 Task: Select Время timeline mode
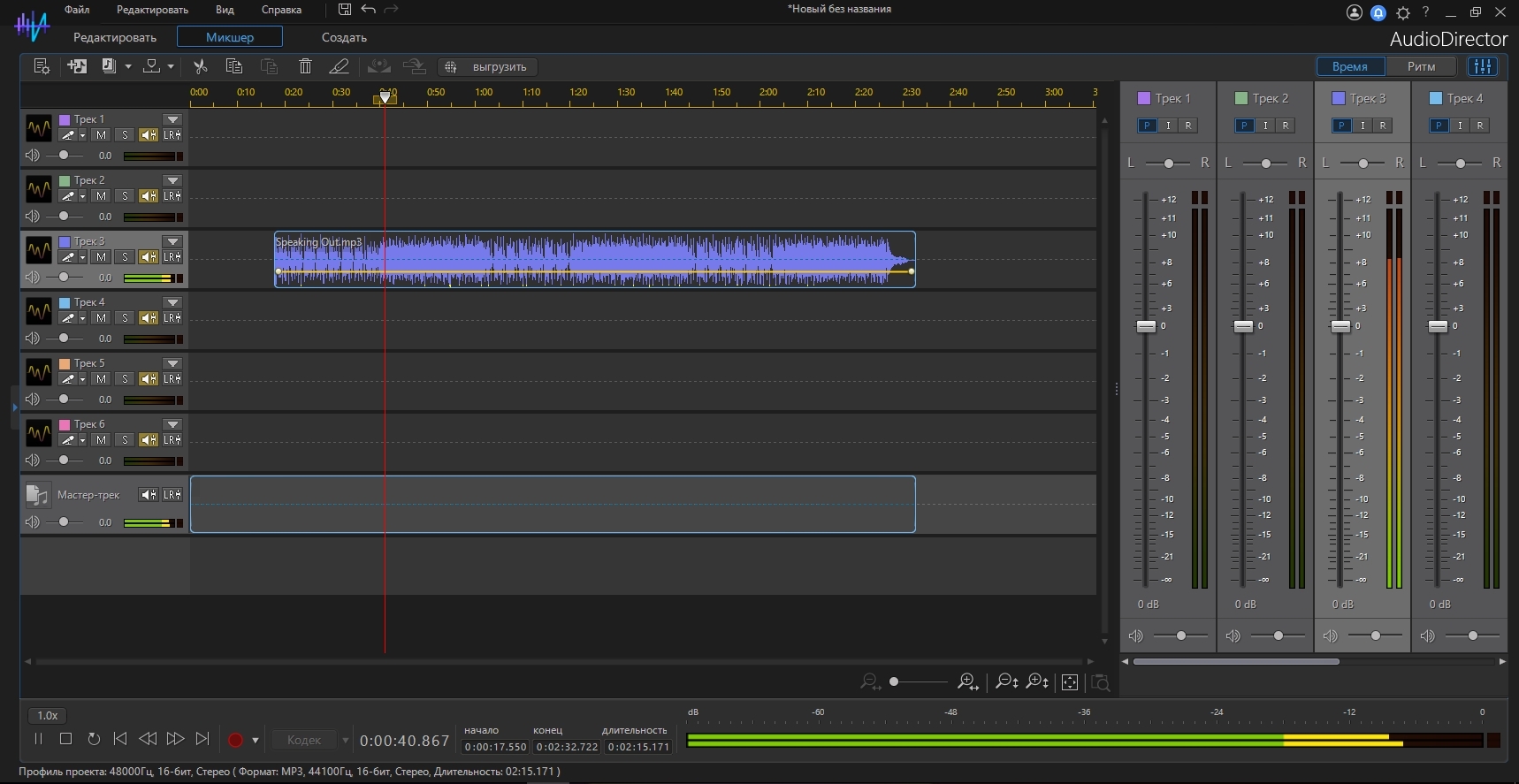click(x=1350, y=66)
